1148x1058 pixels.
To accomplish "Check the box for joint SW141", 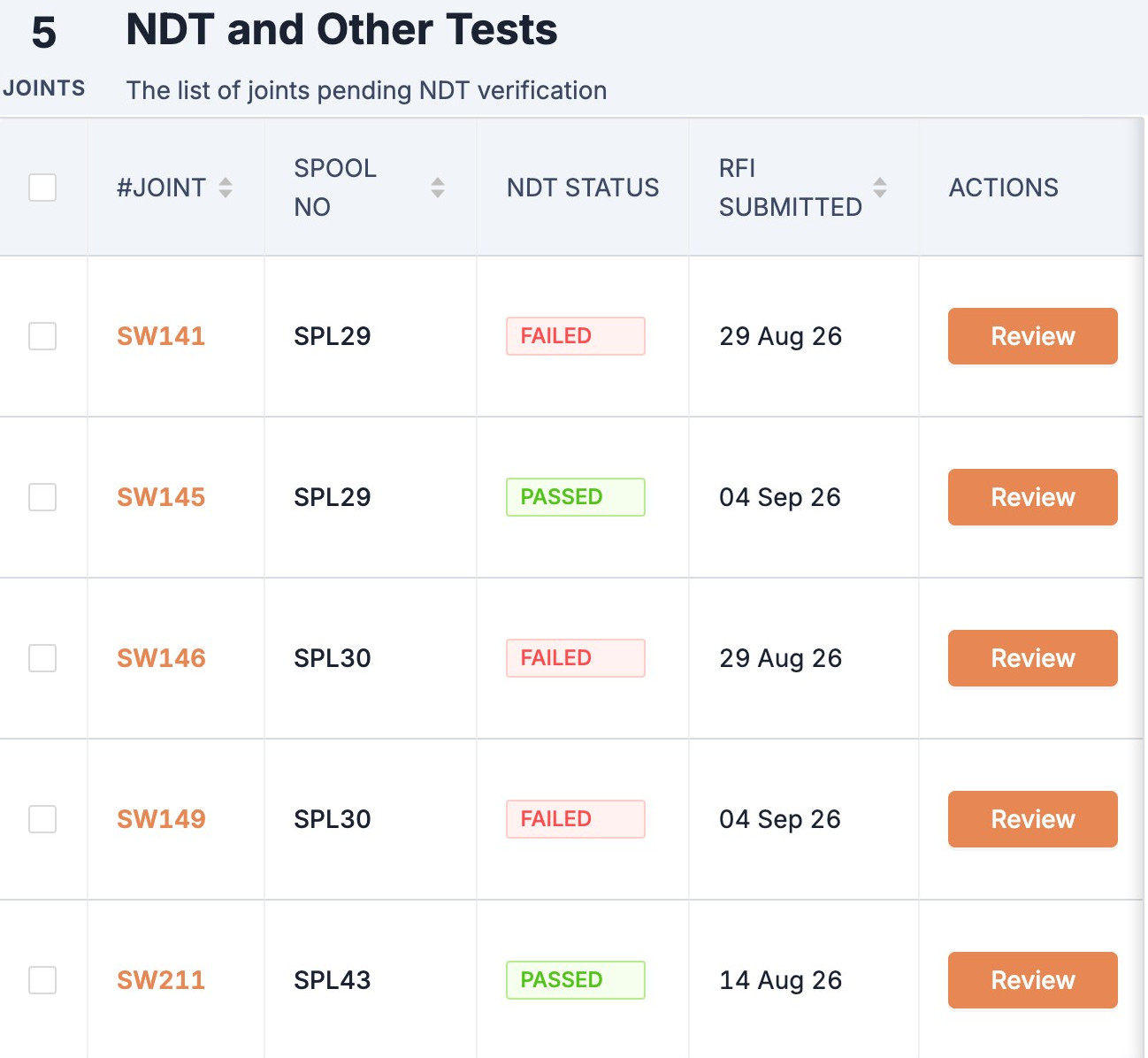I will pyautogui.click(x=42, y=336).
